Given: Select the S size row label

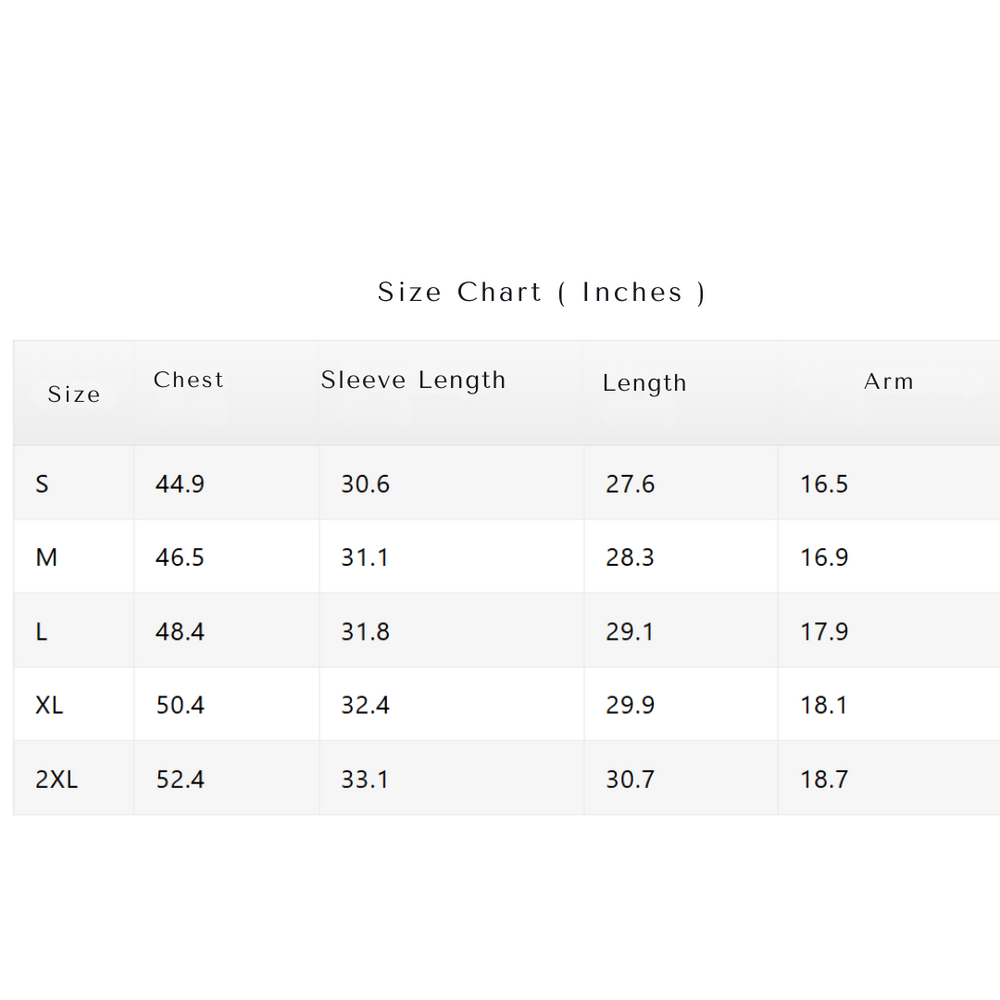Looking at the screenshot, I should point(42,484).
